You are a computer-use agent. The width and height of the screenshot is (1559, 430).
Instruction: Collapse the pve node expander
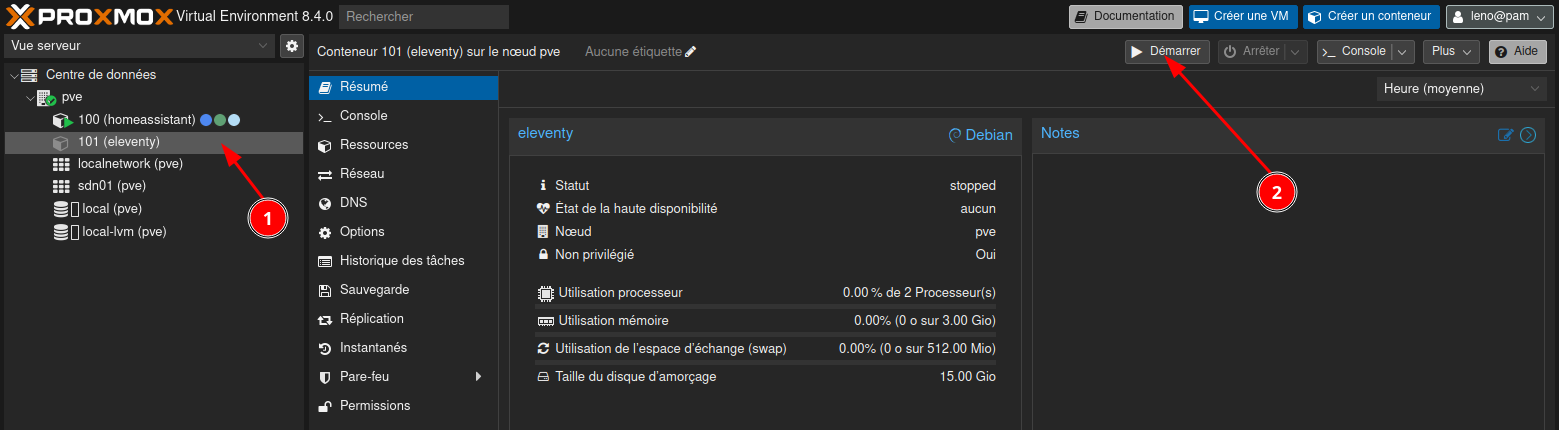point(29,98)
